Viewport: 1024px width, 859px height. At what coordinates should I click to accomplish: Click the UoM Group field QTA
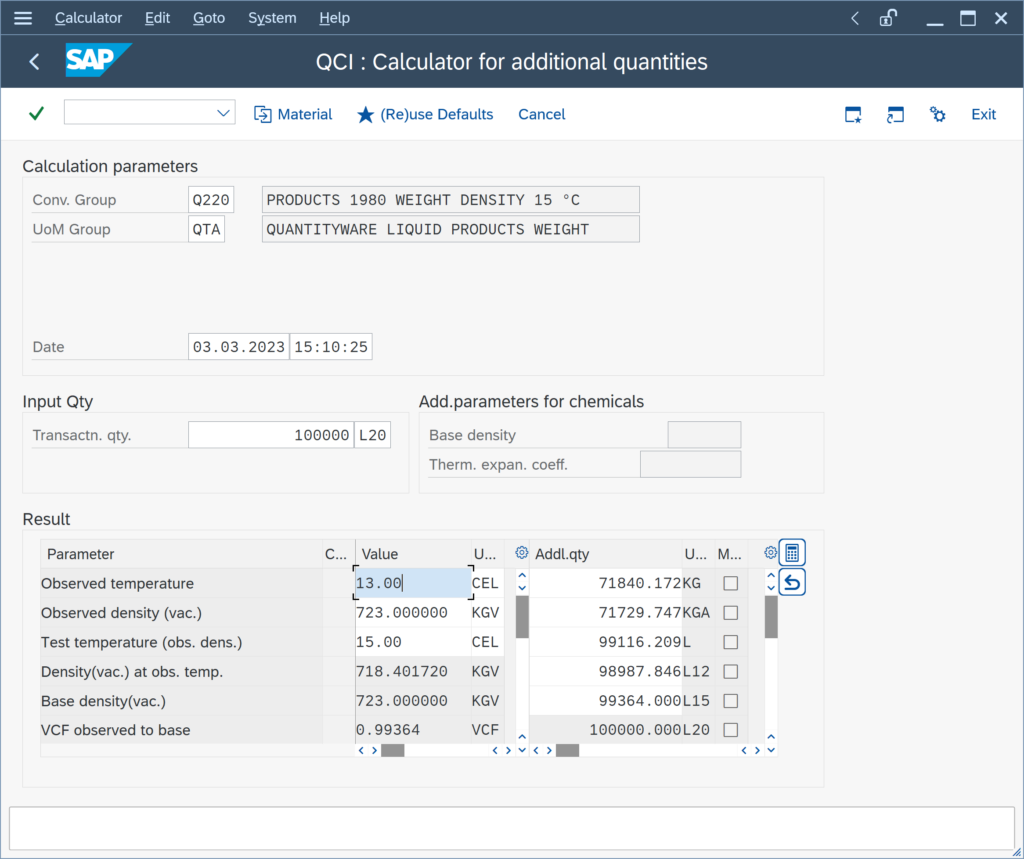coord(206,229)
